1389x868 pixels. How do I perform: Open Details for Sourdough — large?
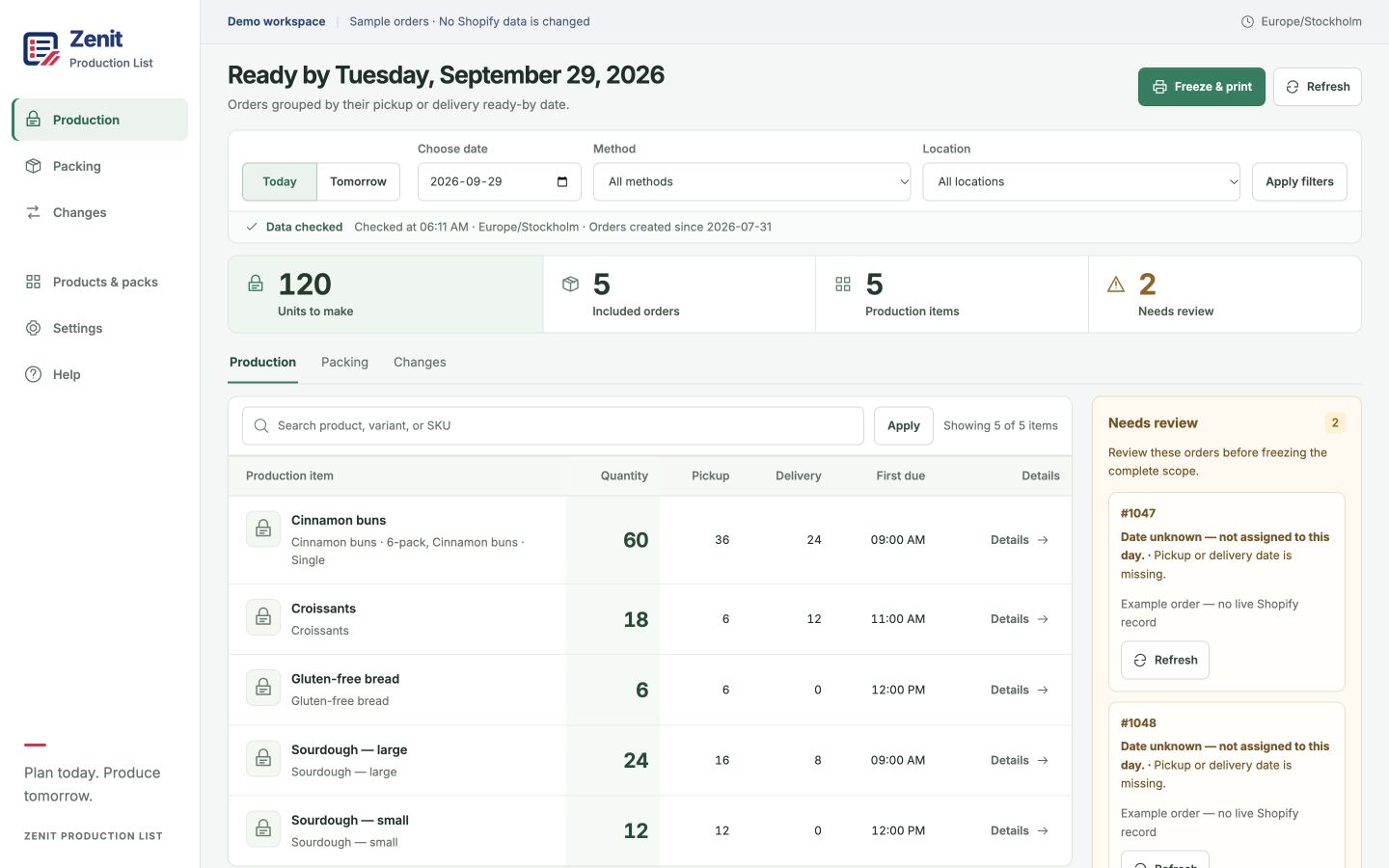(1020, 760)
